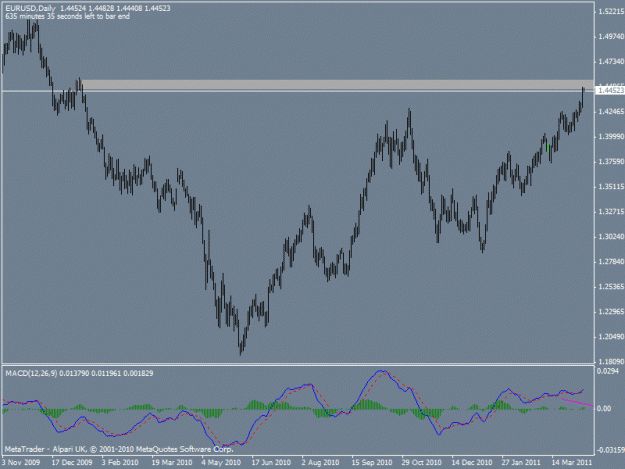This screenshot has height=469, width=625.
Task: Click the 15 Sep 2010 date label
Action: click(371, 462)
